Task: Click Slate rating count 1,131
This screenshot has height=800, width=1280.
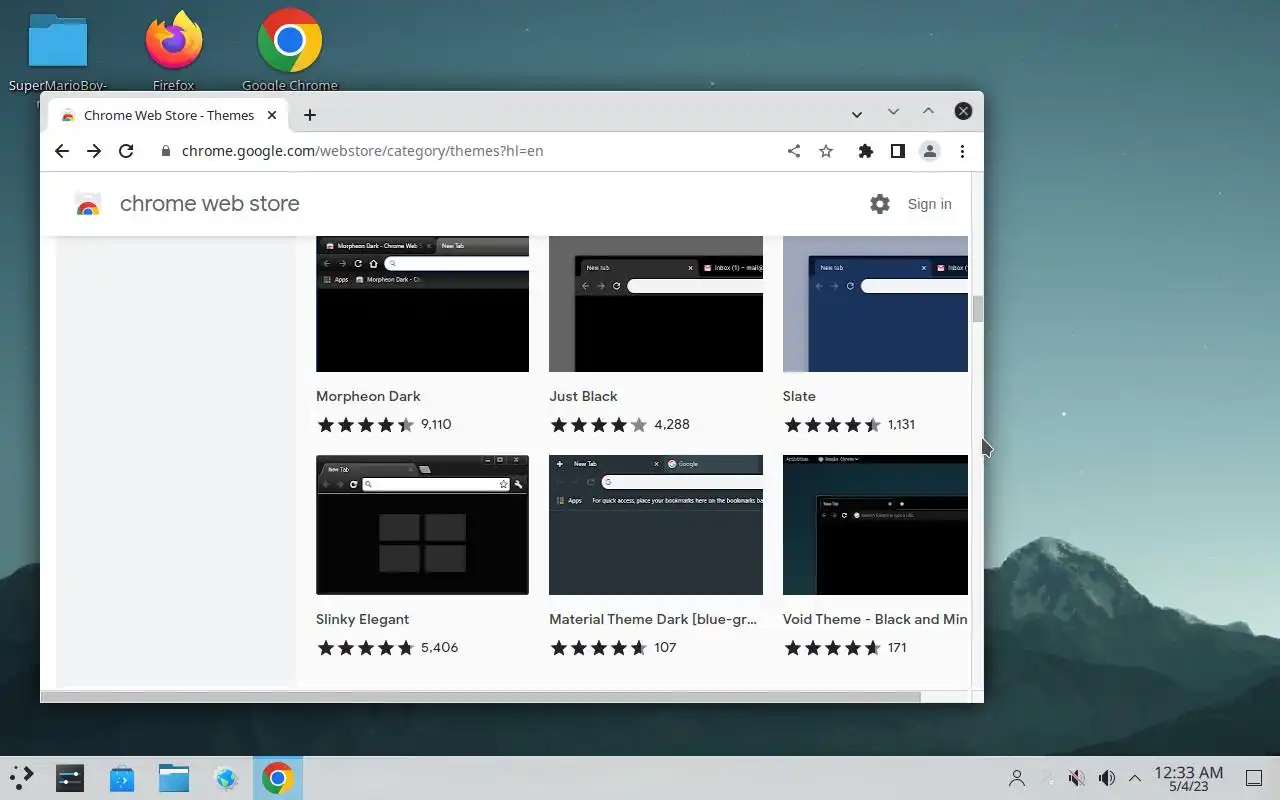Action: coord(901,424)
